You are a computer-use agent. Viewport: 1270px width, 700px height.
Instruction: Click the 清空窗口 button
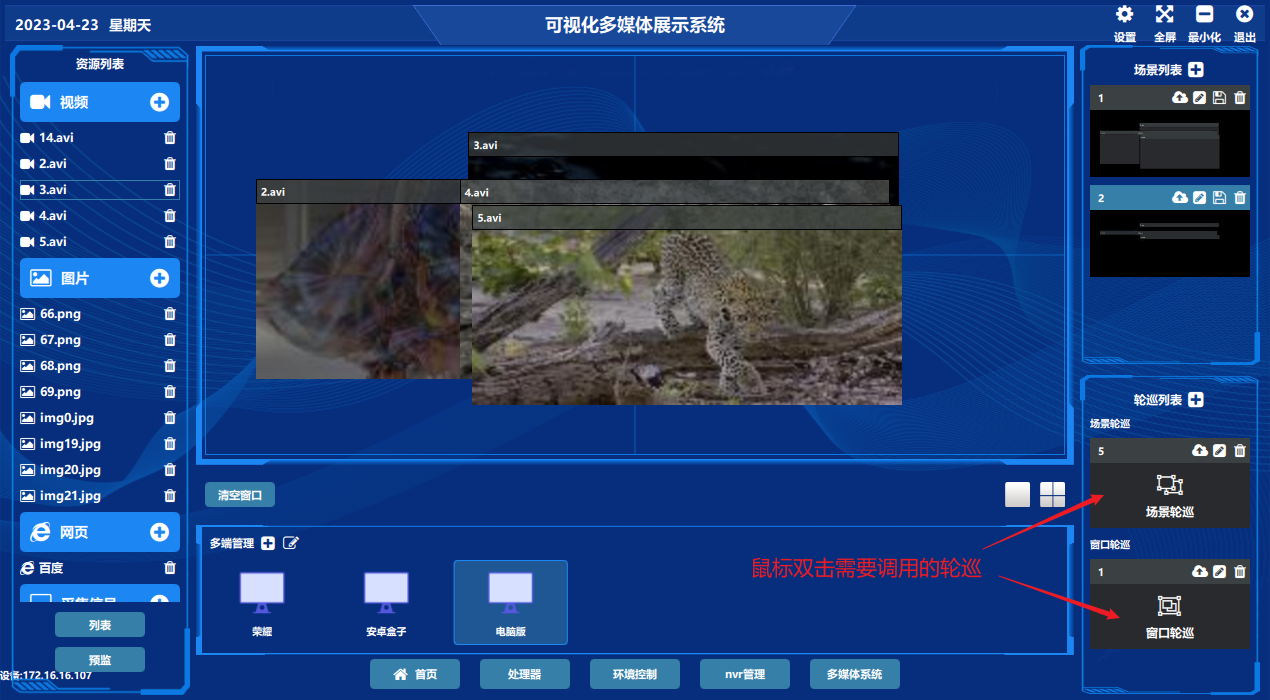click(x=240, y=495)
